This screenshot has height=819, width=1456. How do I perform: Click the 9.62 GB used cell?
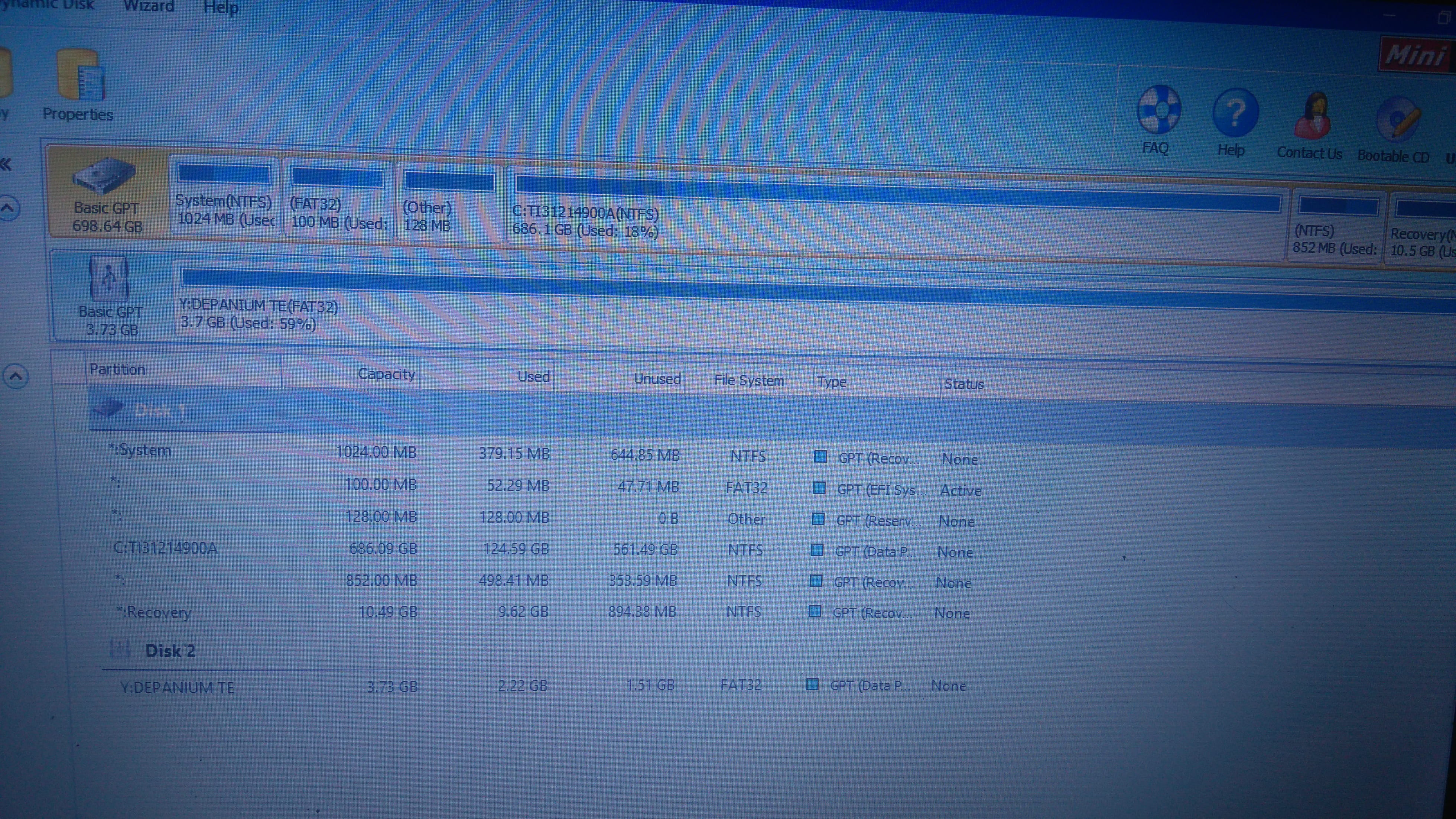pos(523,611)
